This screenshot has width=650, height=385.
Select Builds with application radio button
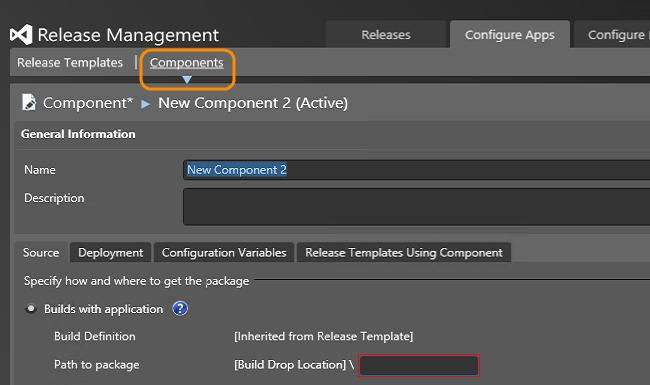tap(31, 309)
